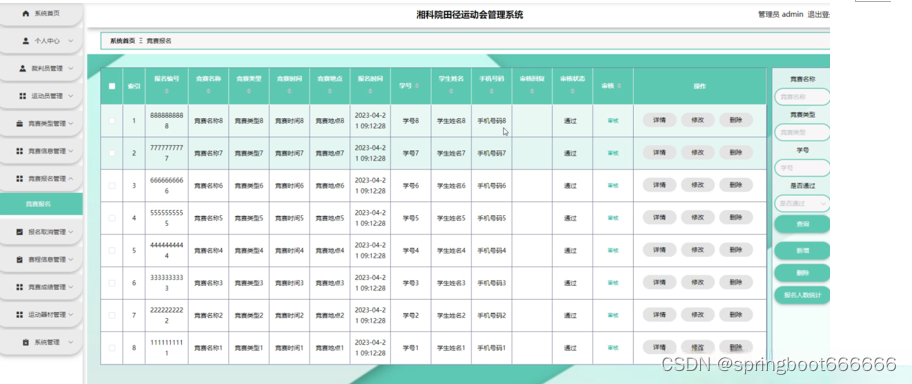Click the sort arrows under 审核状态 header
The width and height of the screenshot is (912, 384).
coord(572,91)
